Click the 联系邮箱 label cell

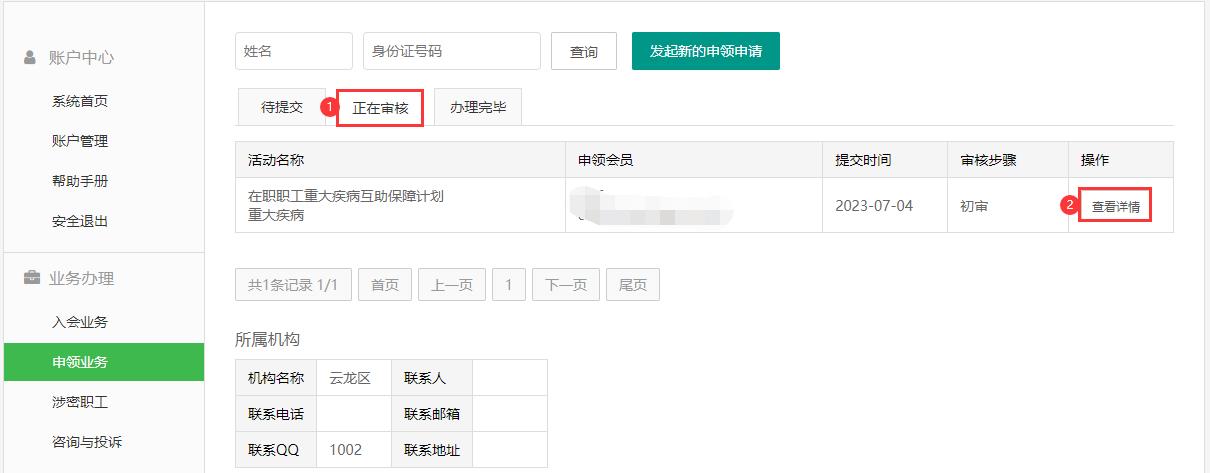432,414
